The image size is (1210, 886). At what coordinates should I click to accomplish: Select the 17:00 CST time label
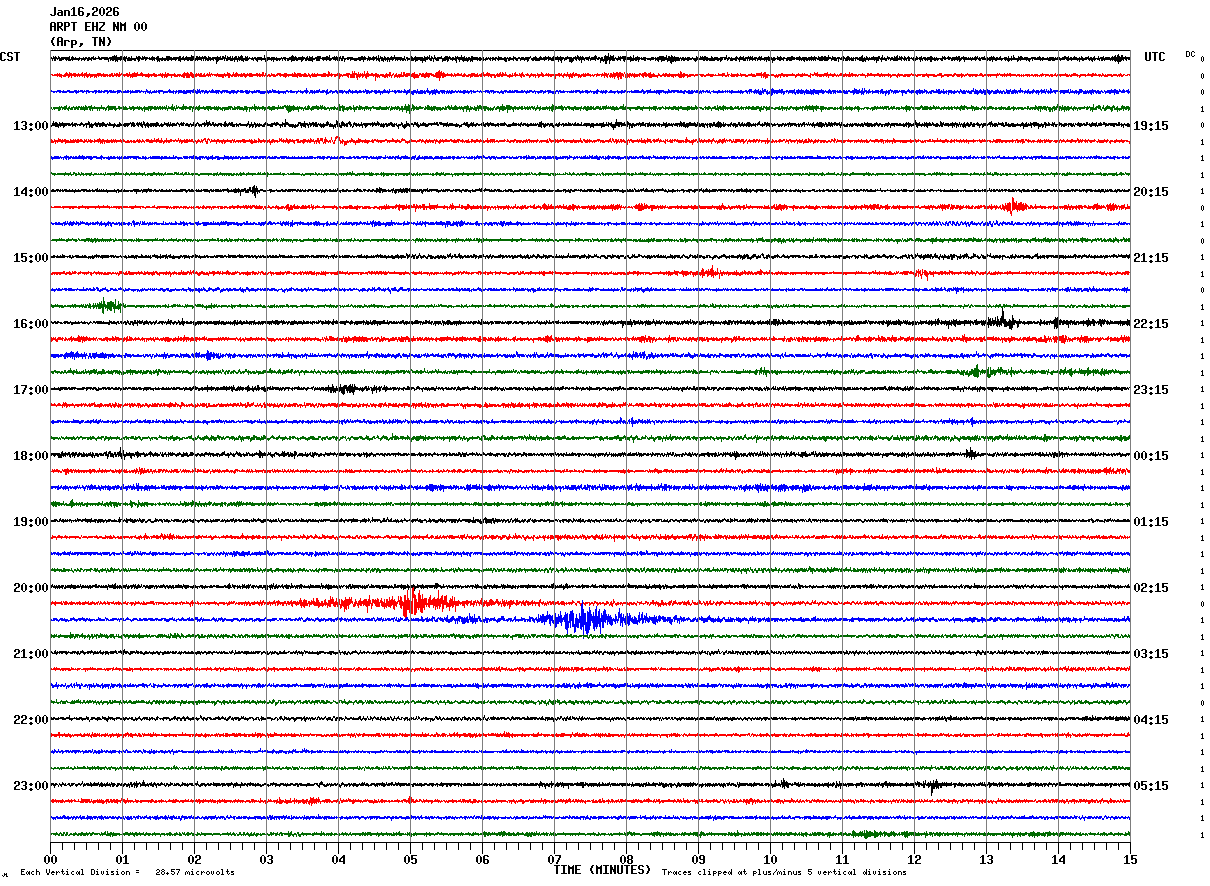click(30, 390)
